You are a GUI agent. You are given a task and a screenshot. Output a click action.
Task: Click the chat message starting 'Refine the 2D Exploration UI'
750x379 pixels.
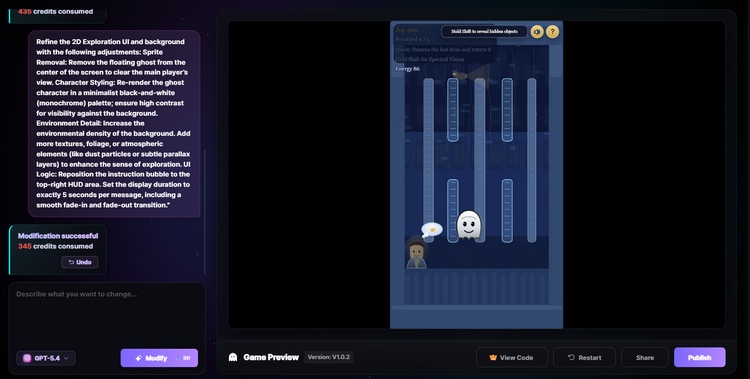pos(114,123)
